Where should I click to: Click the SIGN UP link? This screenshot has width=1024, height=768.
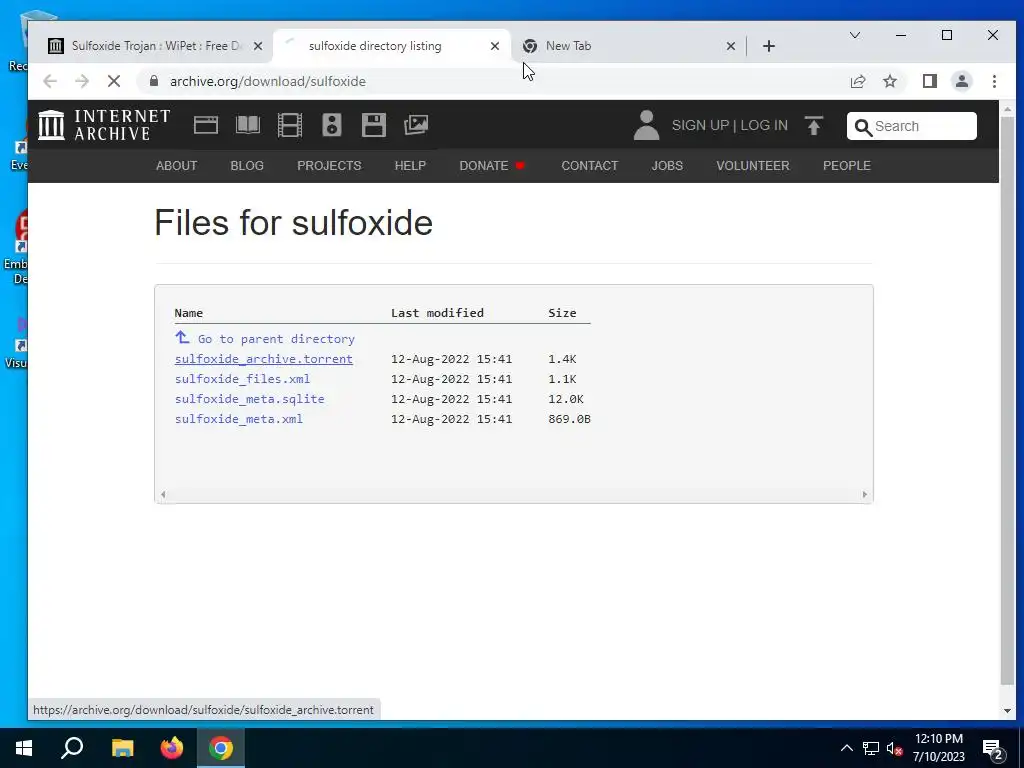point(700,125)
